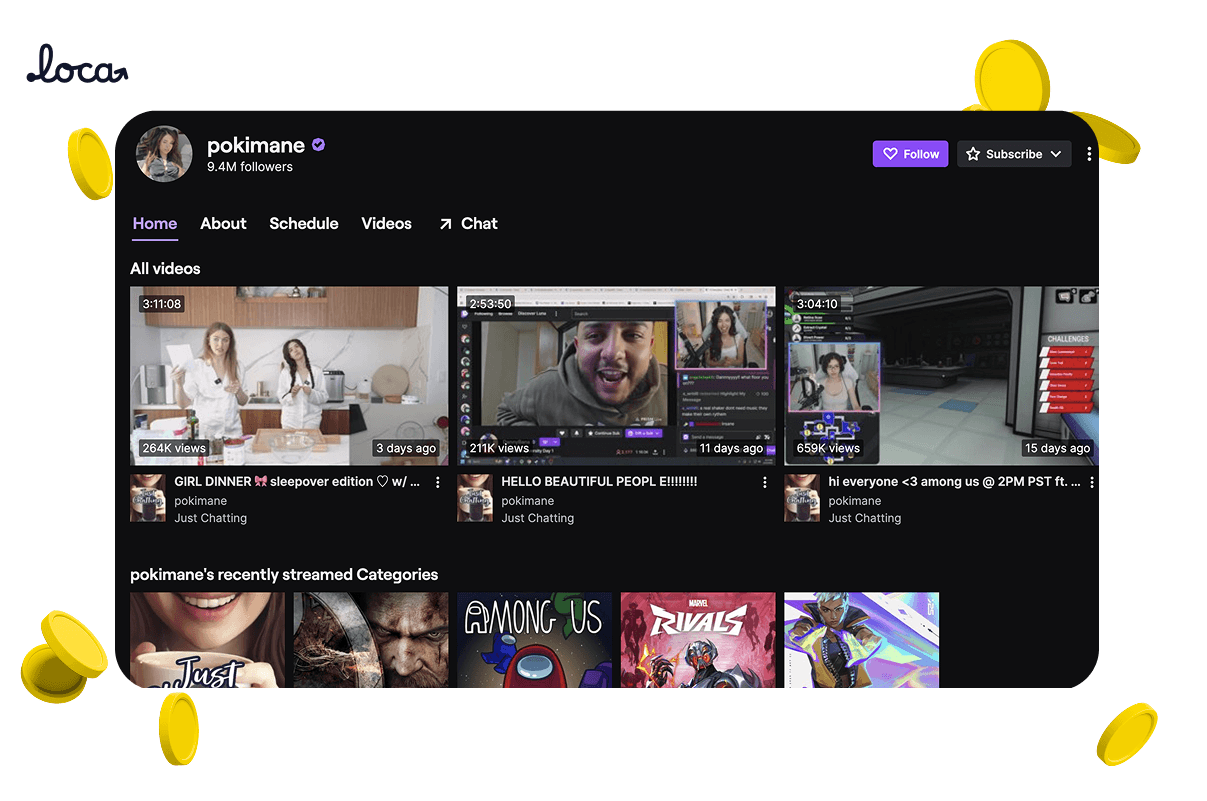The height and width of the screenshot is (801, 1207).
Task: Click the 15 days ago label
Action: click(1058, 448)
